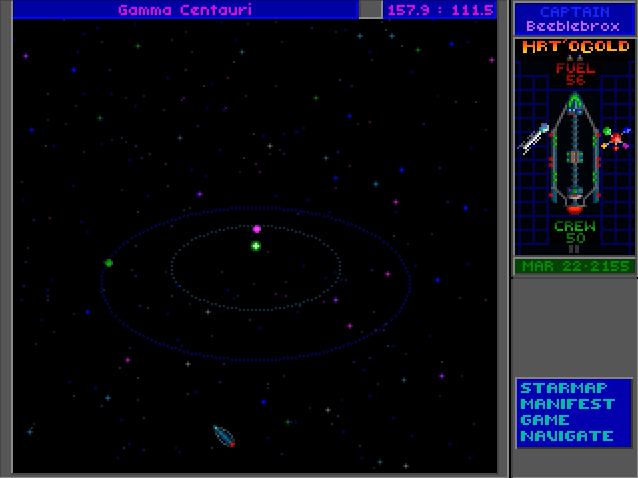Click the flagship diagram in status panel
638x478 pixels.
point(575,153)
